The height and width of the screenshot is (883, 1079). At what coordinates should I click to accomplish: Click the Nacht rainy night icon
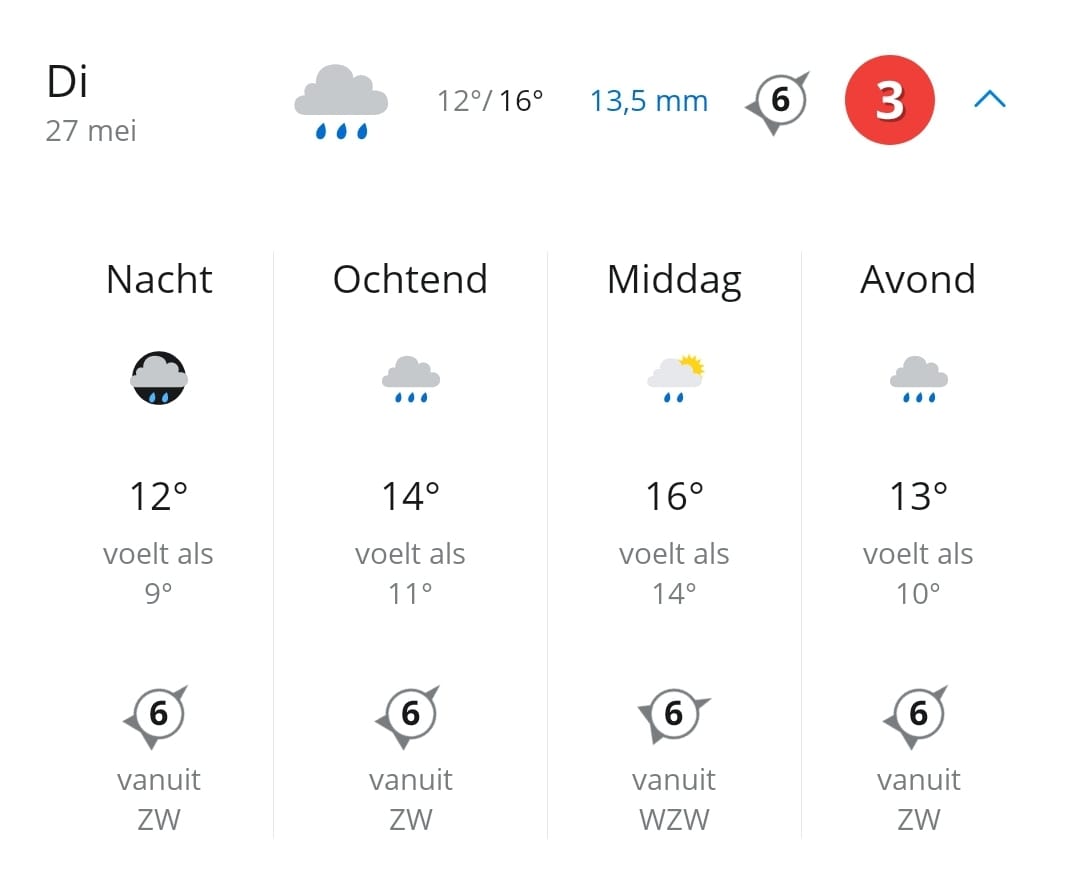[x=159, y=378]
